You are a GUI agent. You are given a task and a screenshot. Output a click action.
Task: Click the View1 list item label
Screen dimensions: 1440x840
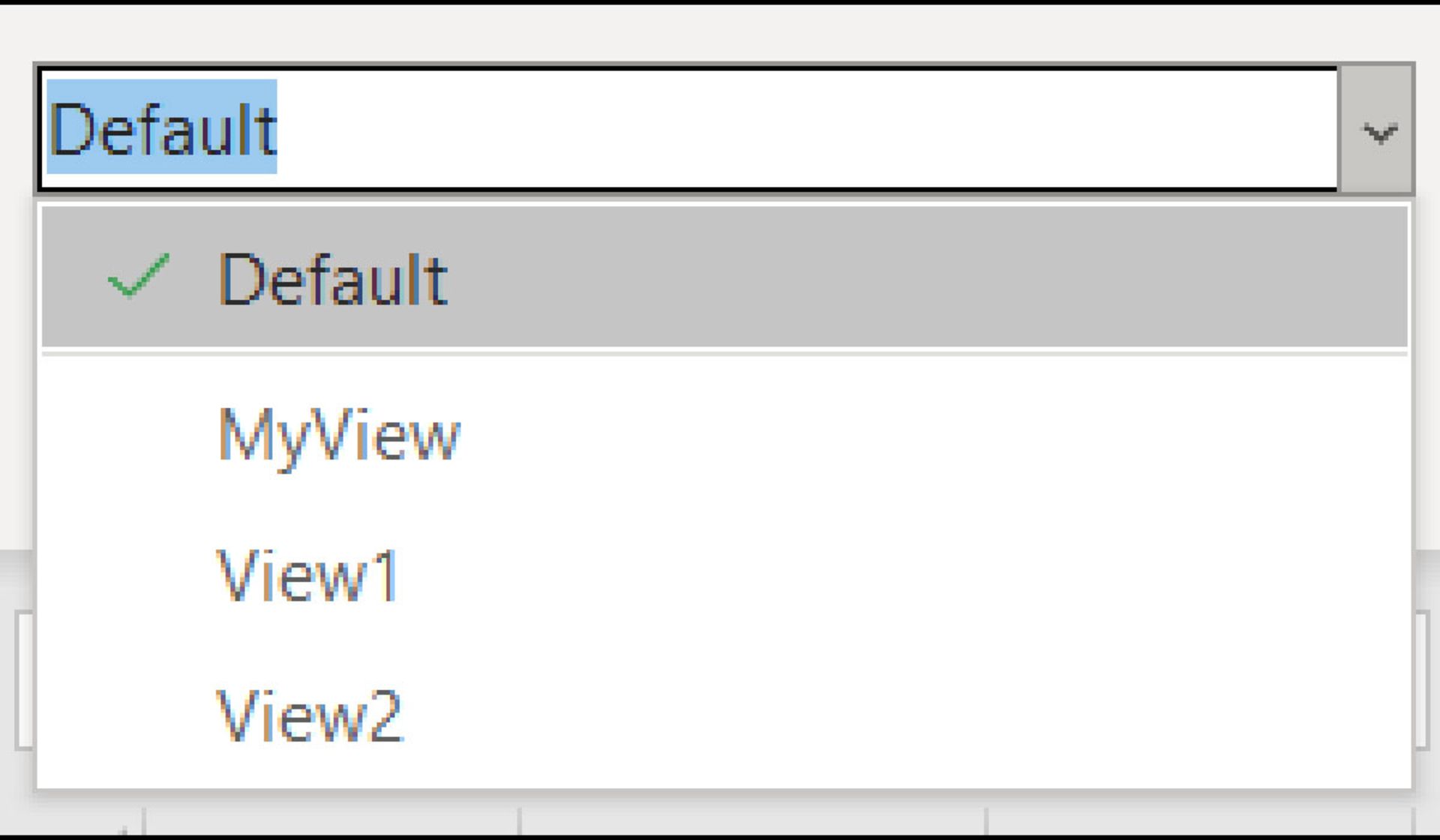307,576
